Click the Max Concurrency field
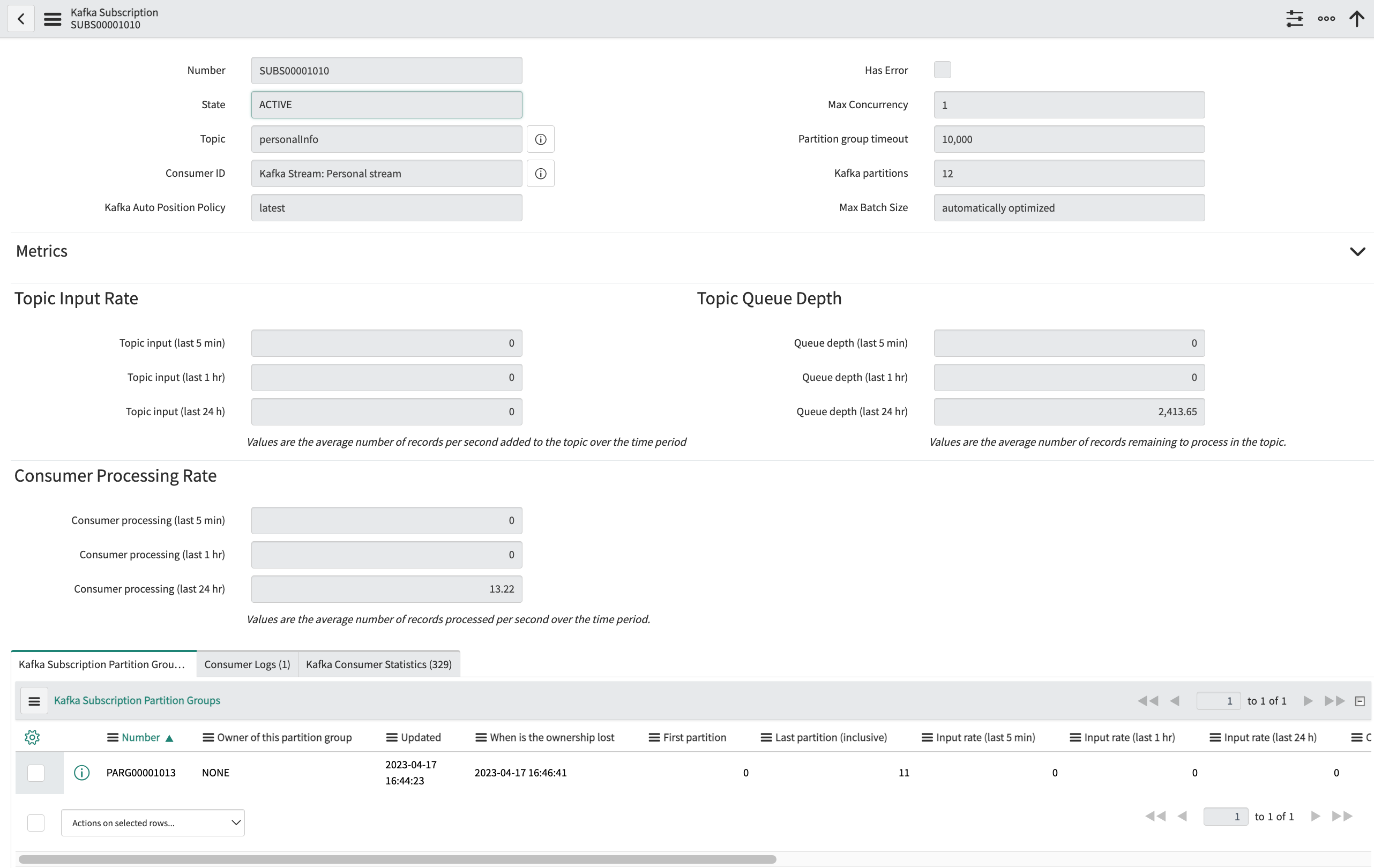Screen dimensions: 1374x868 click(1069, 105)
